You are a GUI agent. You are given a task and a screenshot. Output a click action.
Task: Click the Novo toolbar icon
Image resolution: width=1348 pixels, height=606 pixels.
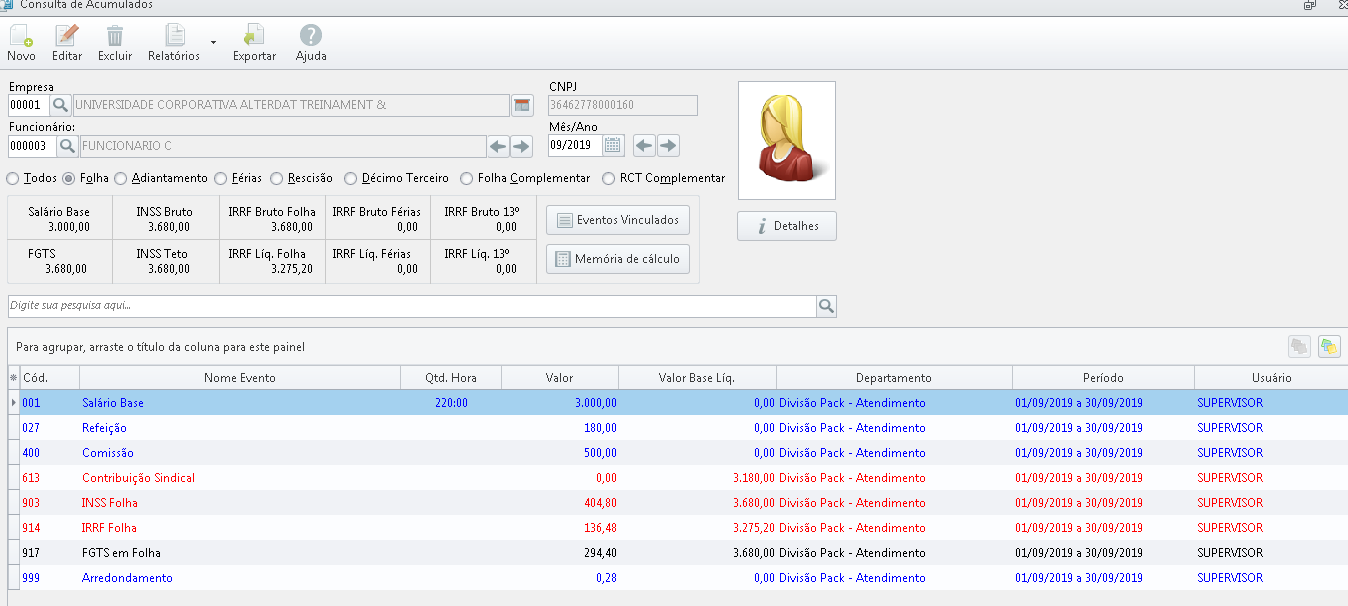tap(21, 37)
